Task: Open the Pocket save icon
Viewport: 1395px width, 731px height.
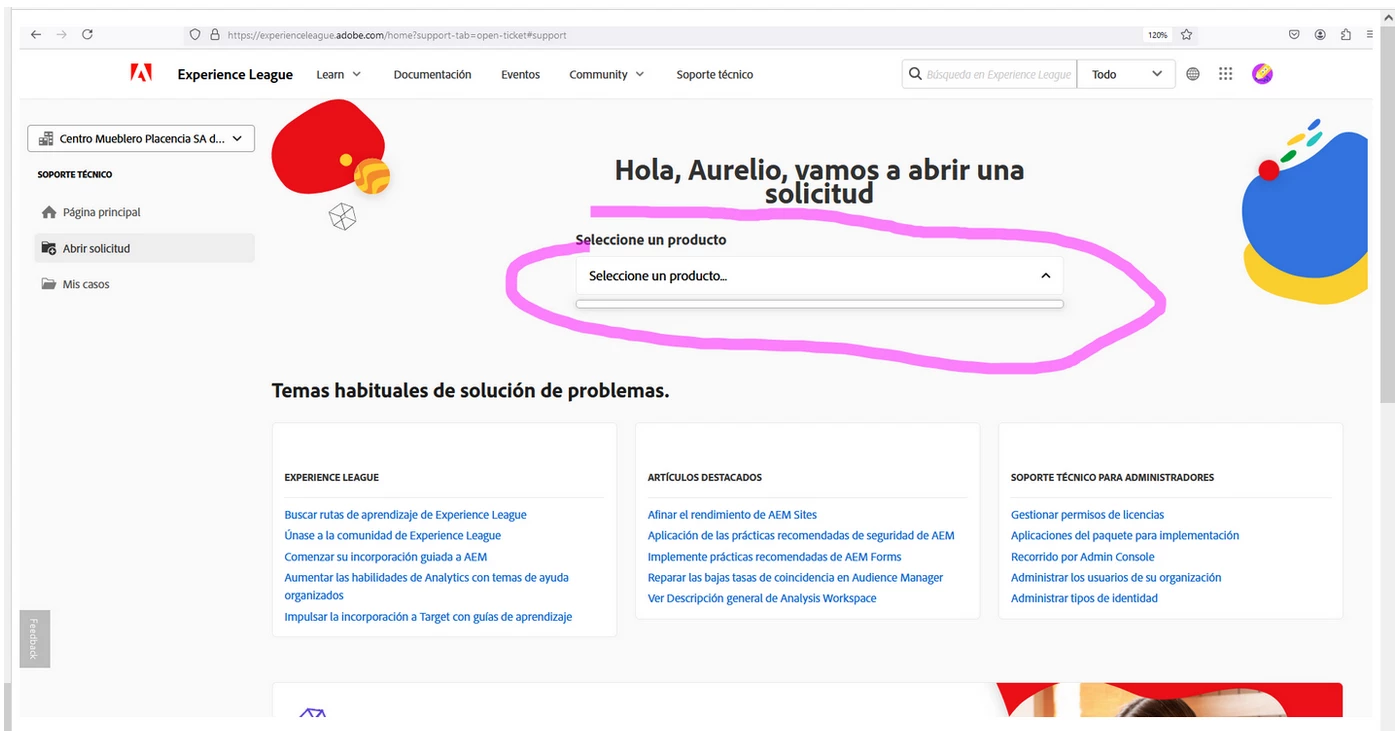Action: coord(1294,34)
